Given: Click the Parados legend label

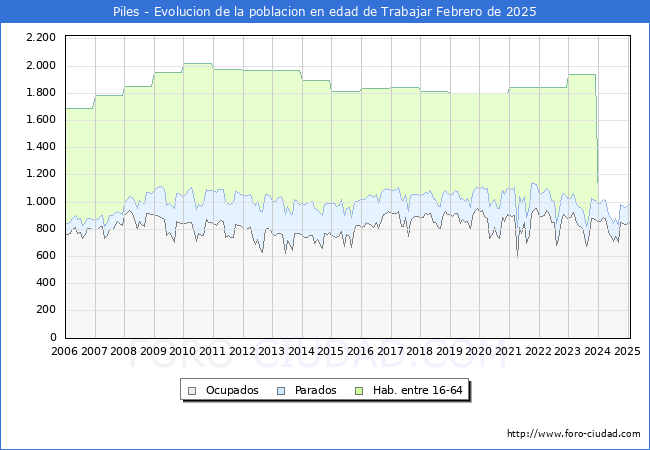Looking at the screenshot, I should pyautogui.click(x=315, y=390).
